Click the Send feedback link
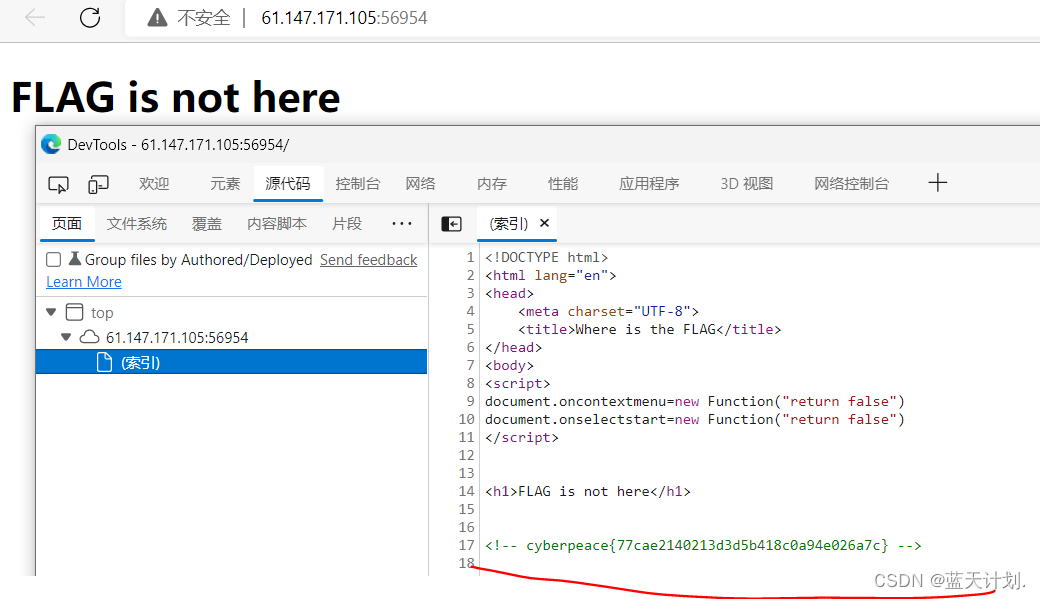This screenshot has height=599, width=1040. [369, 260]
